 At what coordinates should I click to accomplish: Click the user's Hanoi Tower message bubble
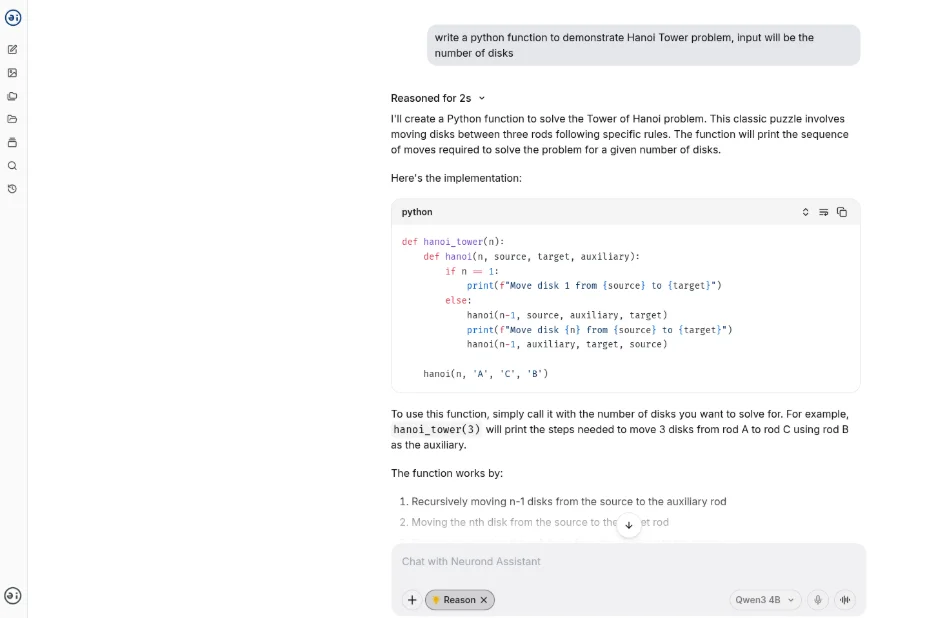644,45
